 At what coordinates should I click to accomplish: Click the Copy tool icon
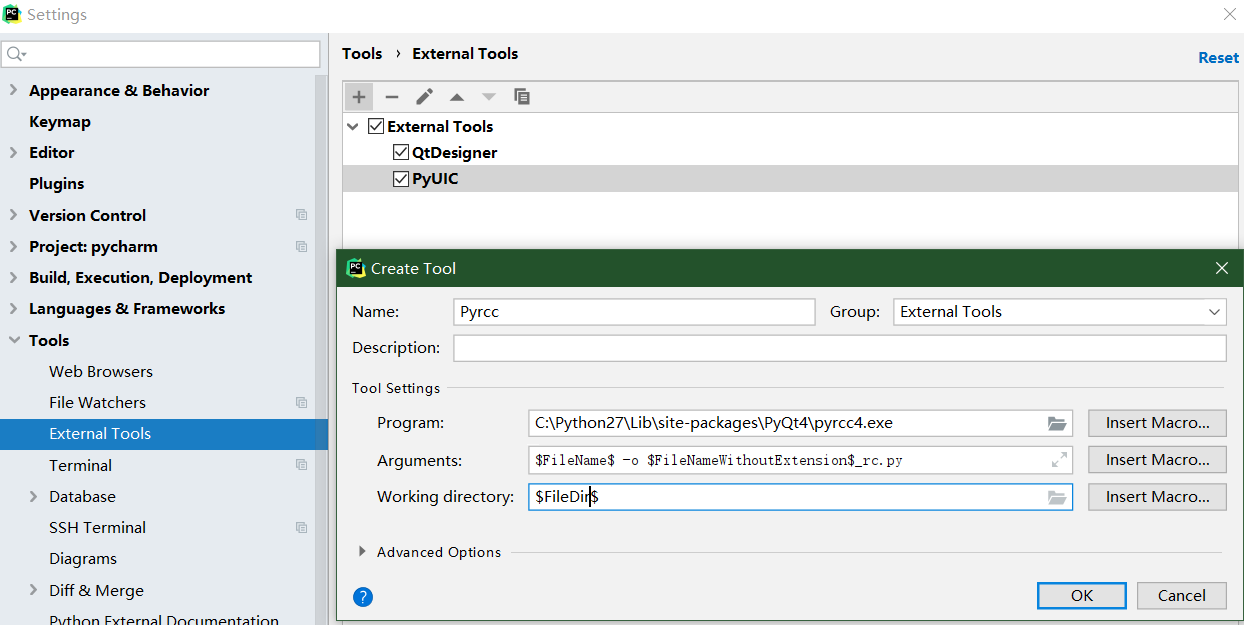coord(522,97)
